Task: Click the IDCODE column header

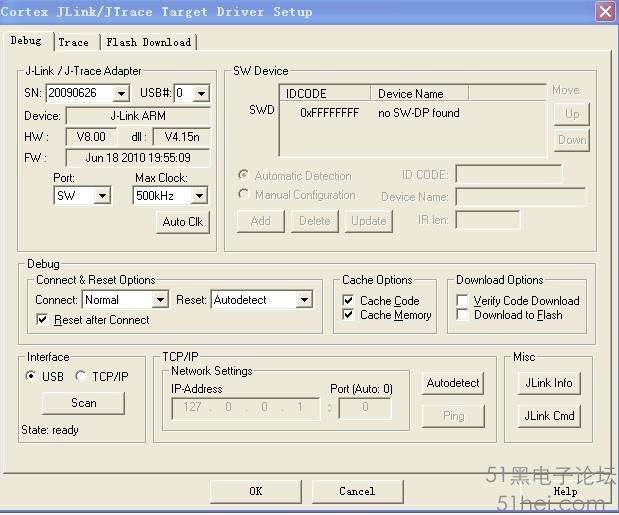Action: click(x=325, y=94)
